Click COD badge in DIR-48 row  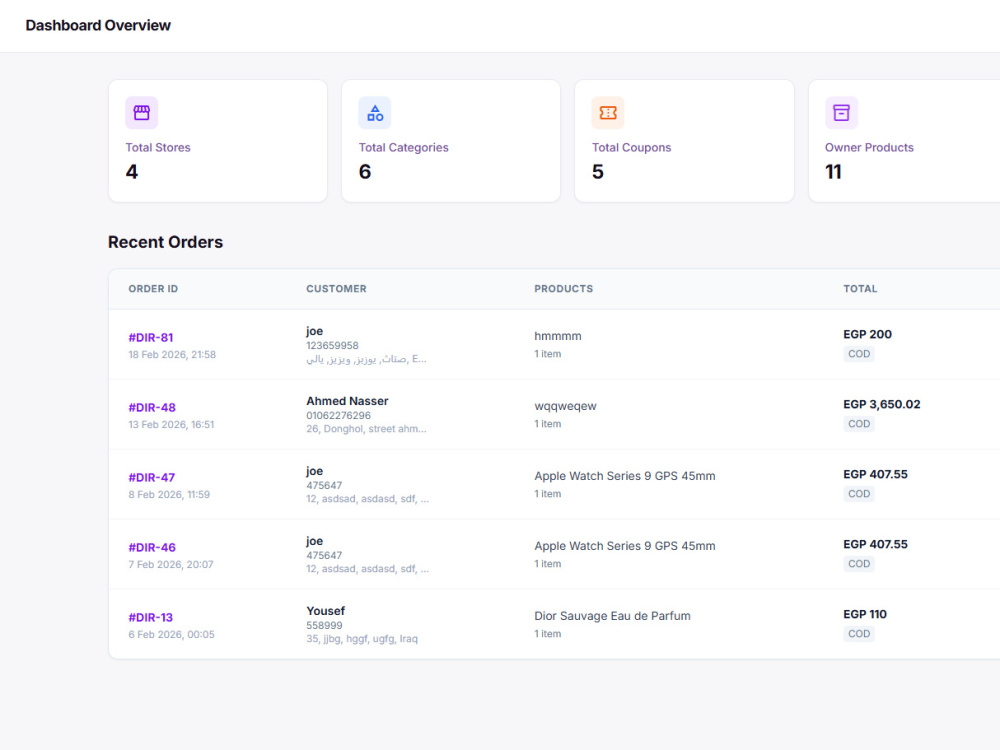coord(858,424)
